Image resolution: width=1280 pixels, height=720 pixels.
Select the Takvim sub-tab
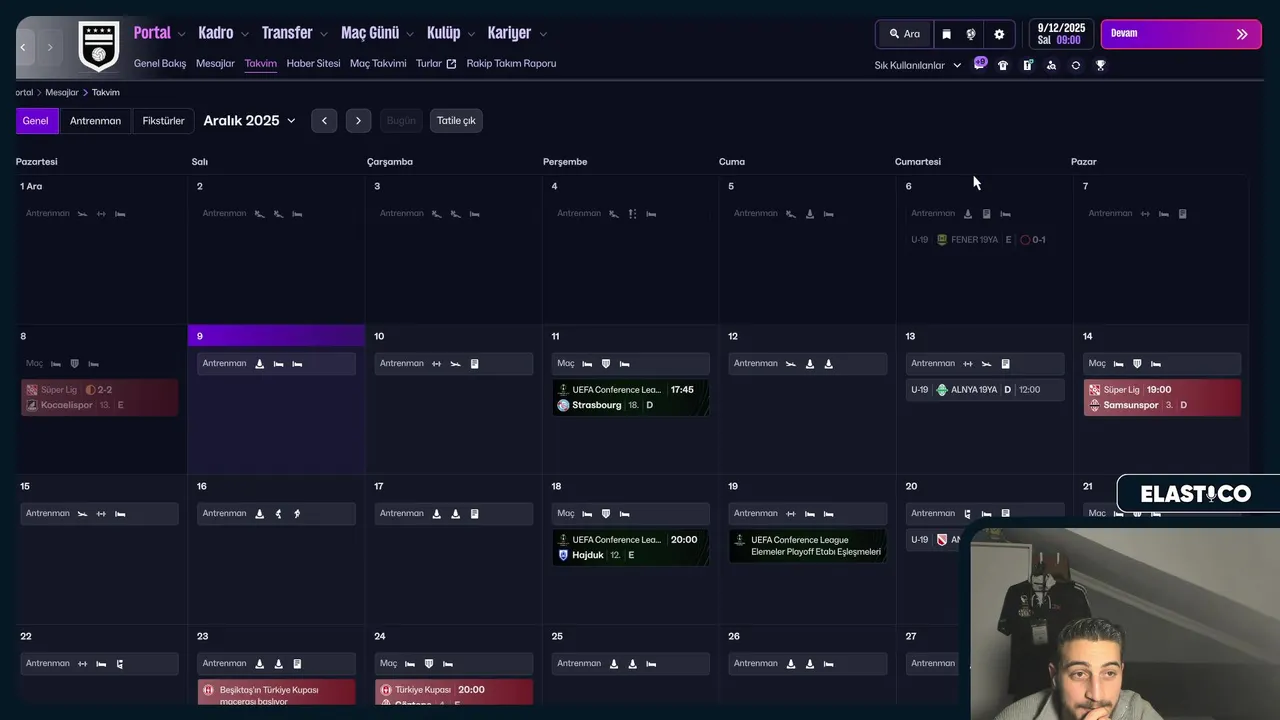pos(261,63)
